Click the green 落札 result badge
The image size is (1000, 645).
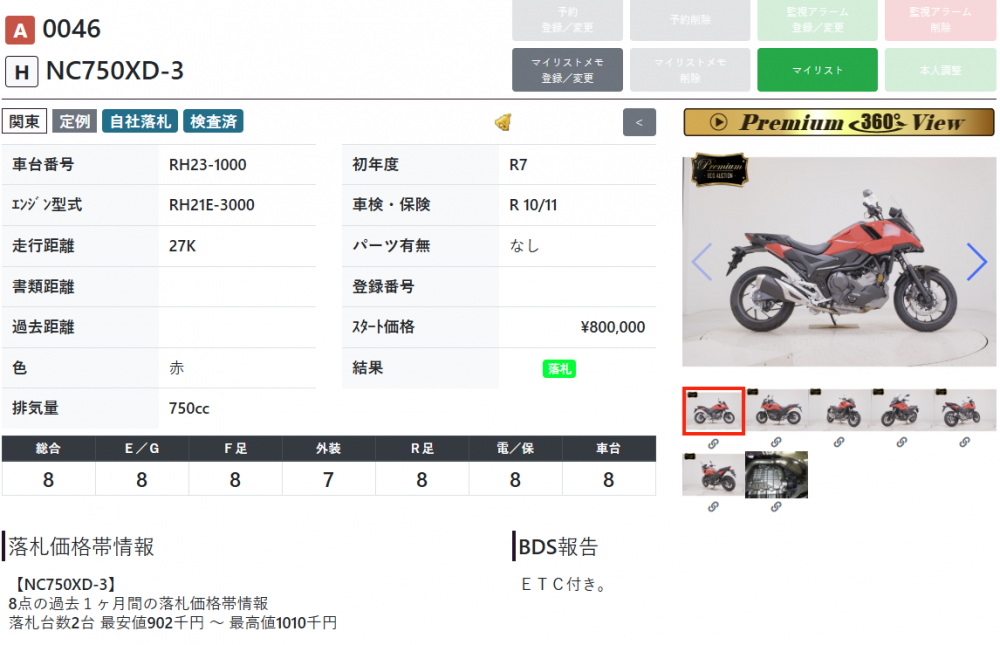558,369
